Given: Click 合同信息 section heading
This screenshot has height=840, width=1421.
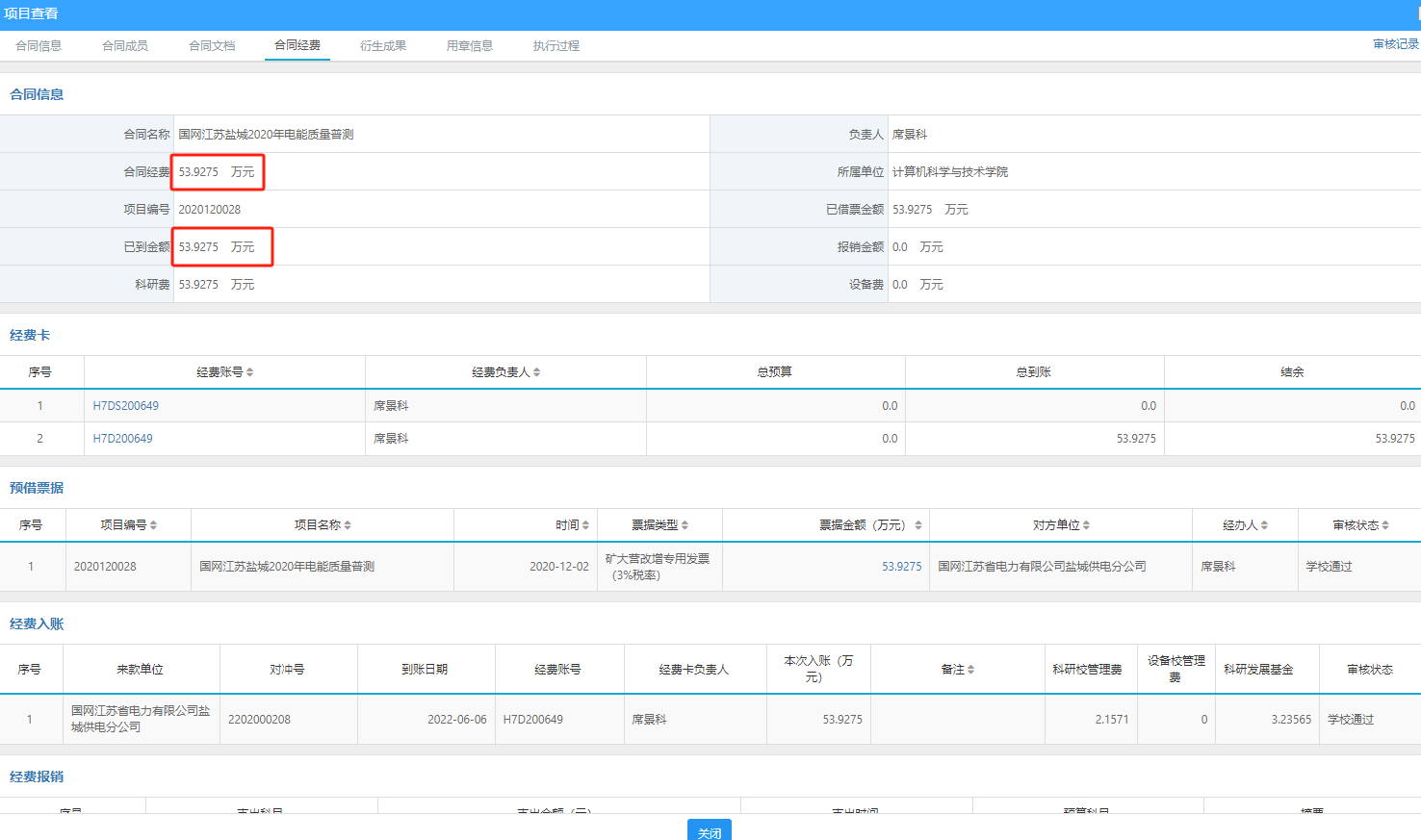Looking at the screenshot, I should [37, 94].
